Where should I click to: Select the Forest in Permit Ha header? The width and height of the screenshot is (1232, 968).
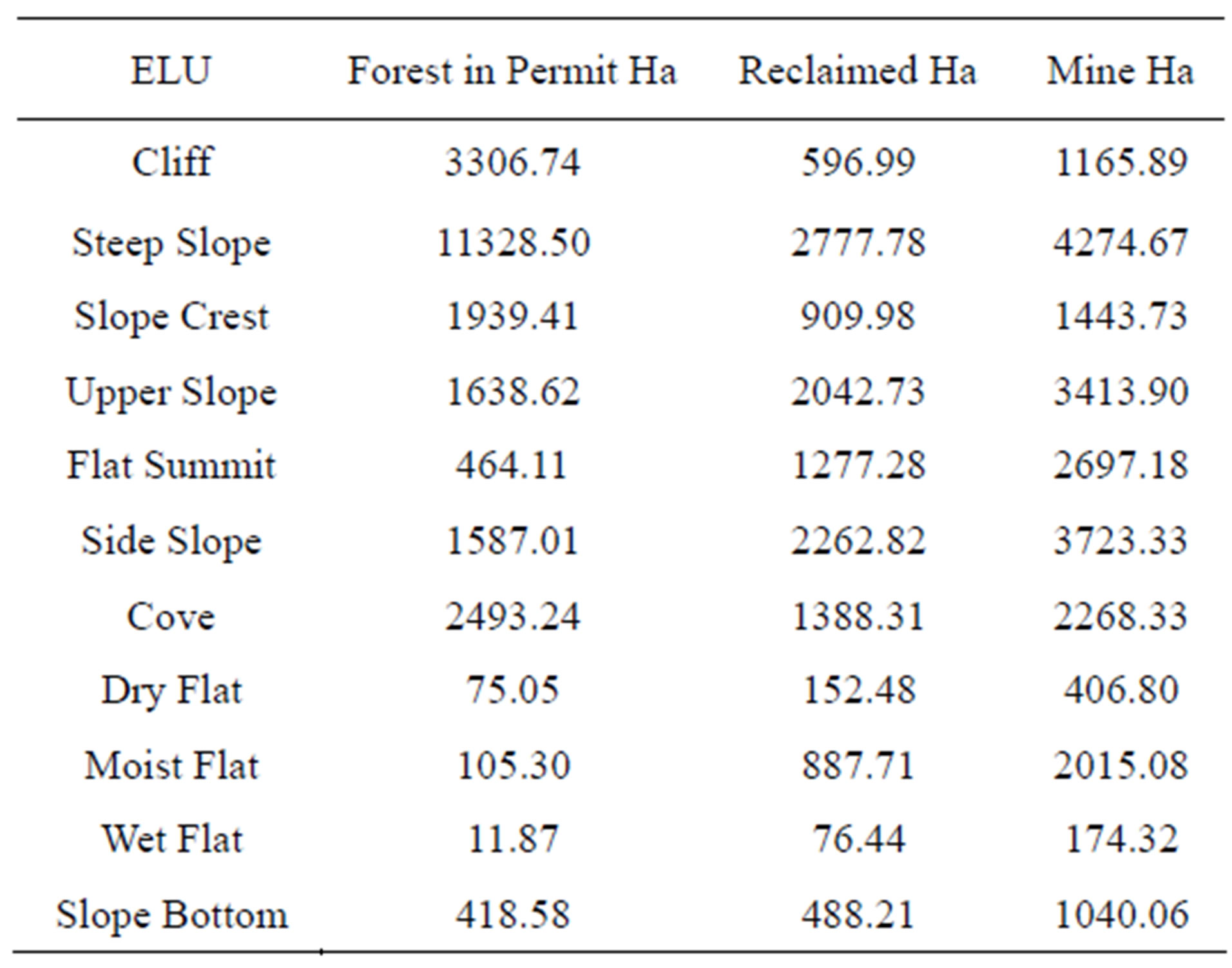pyautogui.click(x=512, y=70)
